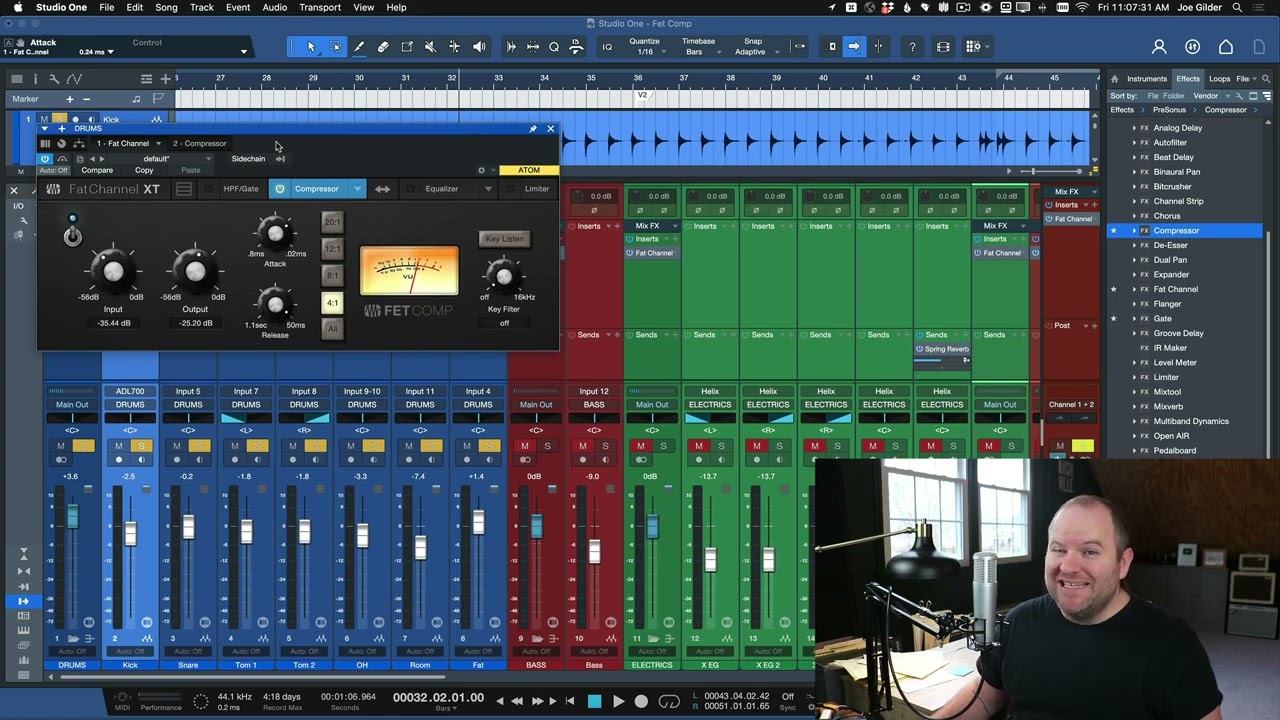Open the Fat Channel XT module list icon
The width and height of the screenshot is (1280, 720).
pyautogui.click(x=184, y=189)
